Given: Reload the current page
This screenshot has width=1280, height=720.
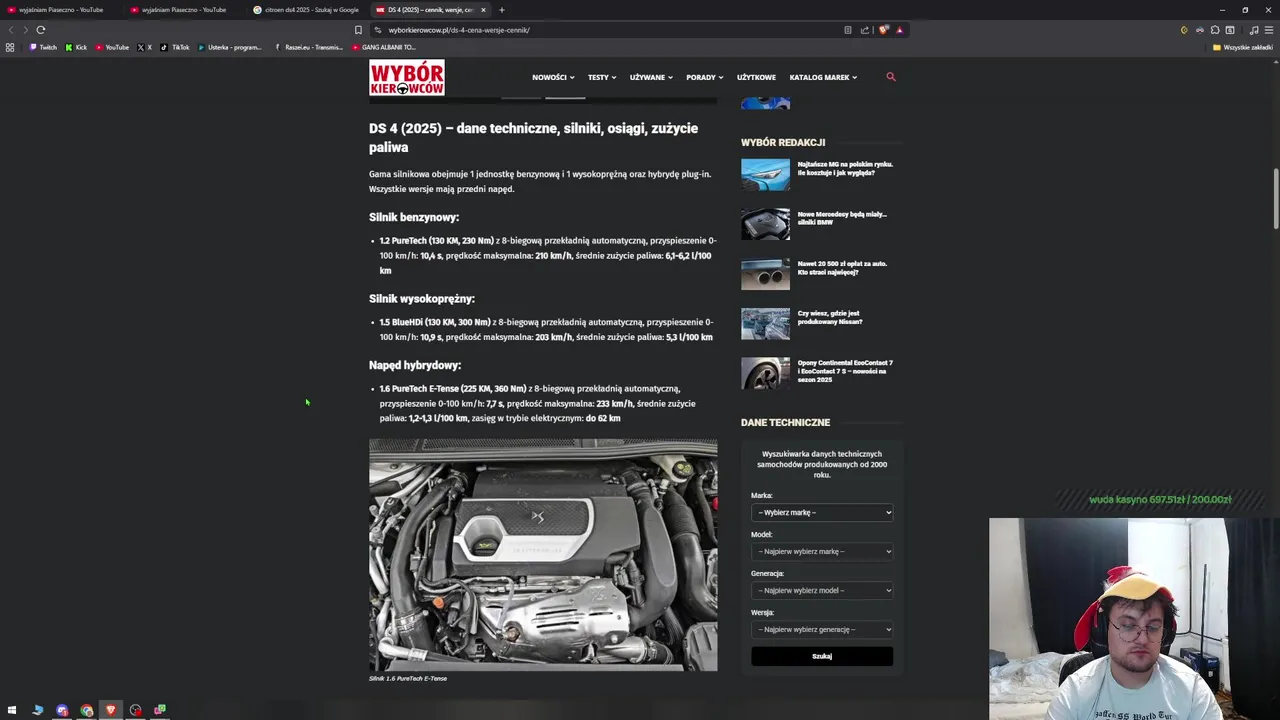Looking at the screenshot, I should click(41, 30).
